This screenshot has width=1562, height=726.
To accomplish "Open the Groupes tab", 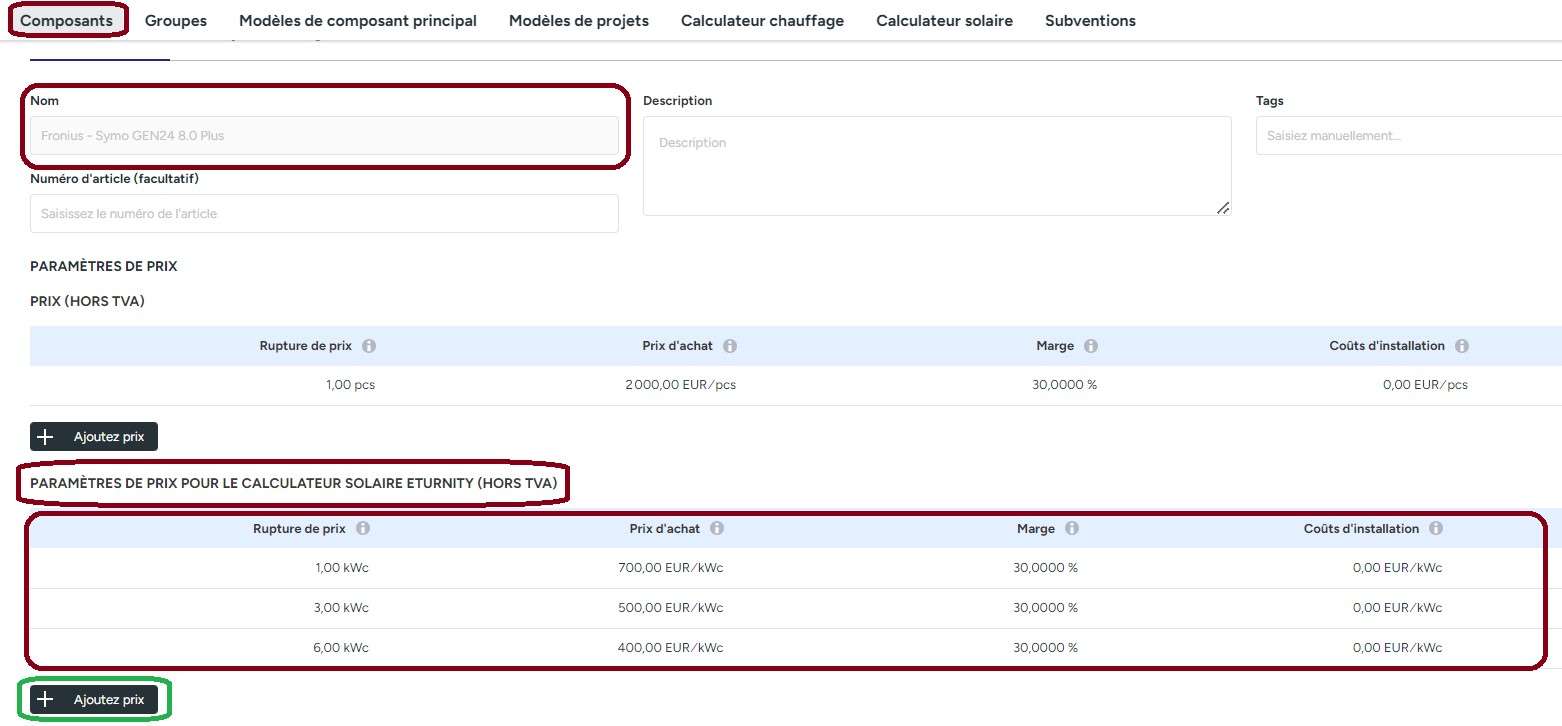I will point(176,20).
